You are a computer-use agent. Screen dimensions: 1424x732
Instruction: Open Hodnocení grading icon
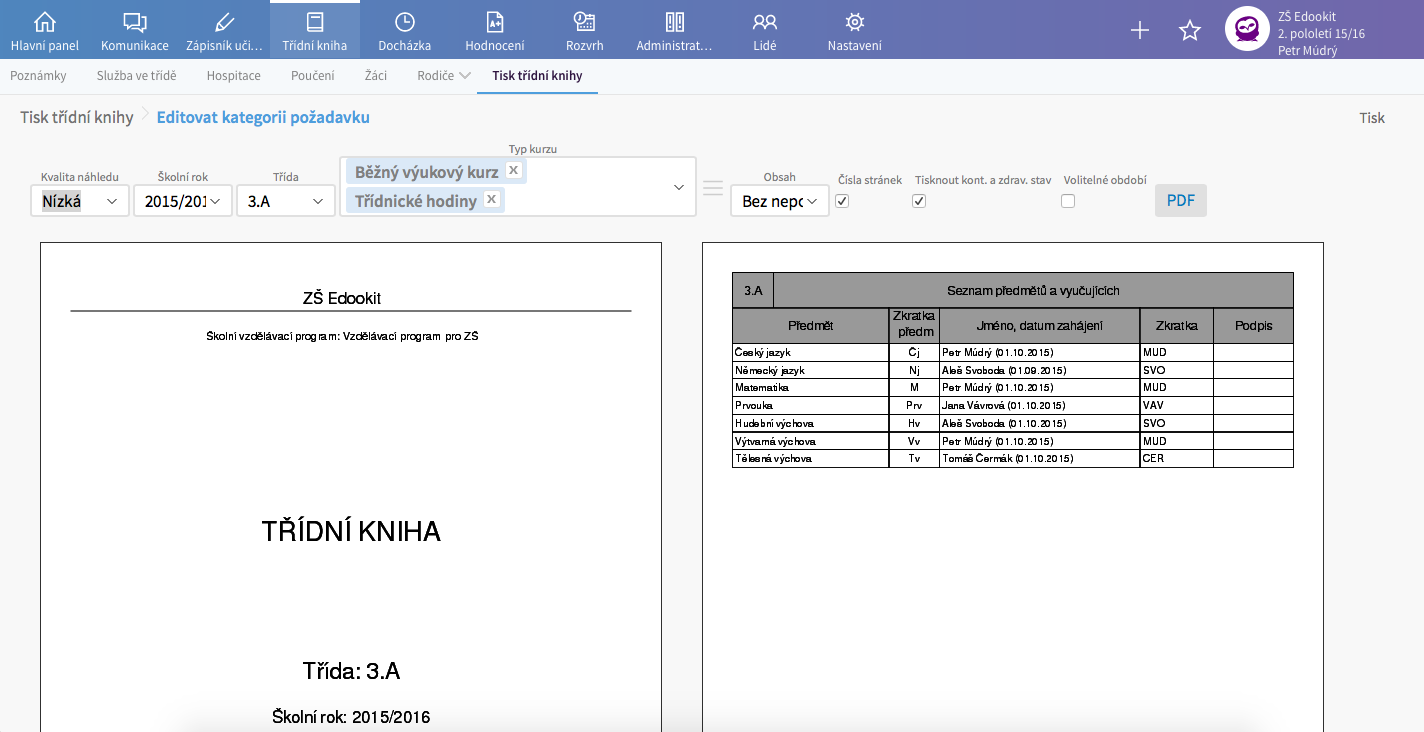pos(495,22)
